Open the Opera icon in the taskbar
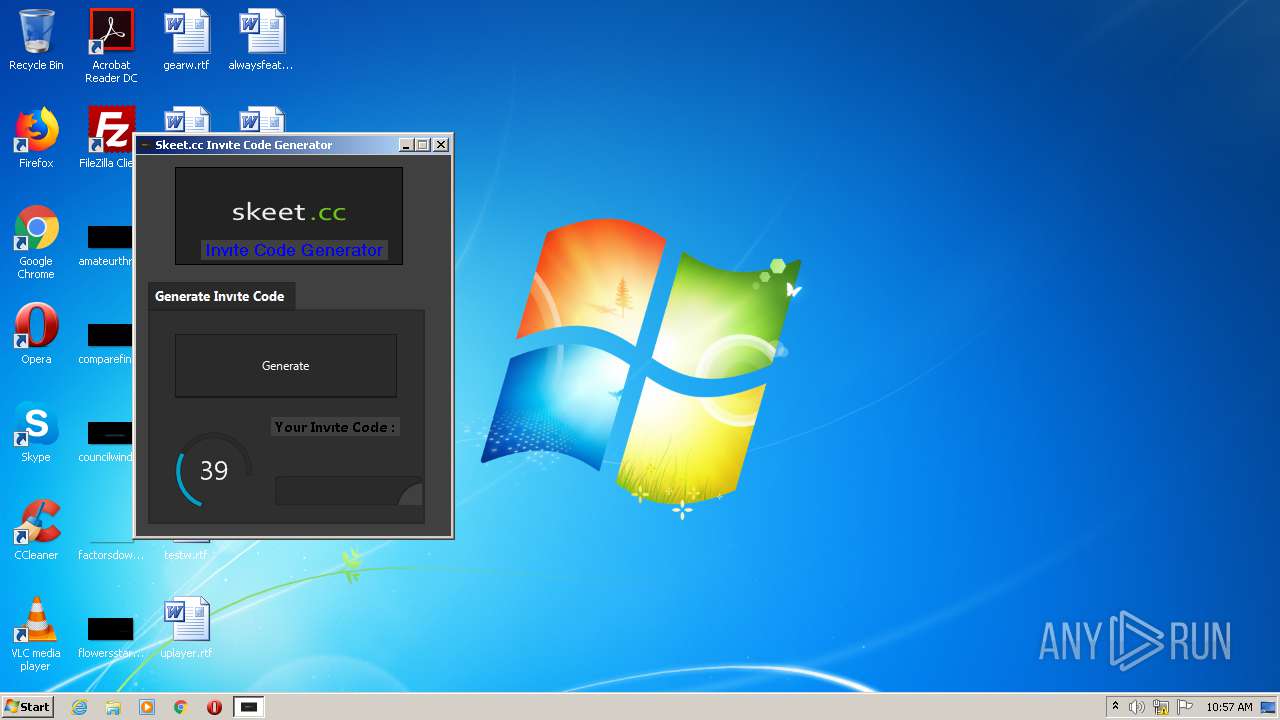Viewport: 1280px width, 720px height. click(214, 707)
